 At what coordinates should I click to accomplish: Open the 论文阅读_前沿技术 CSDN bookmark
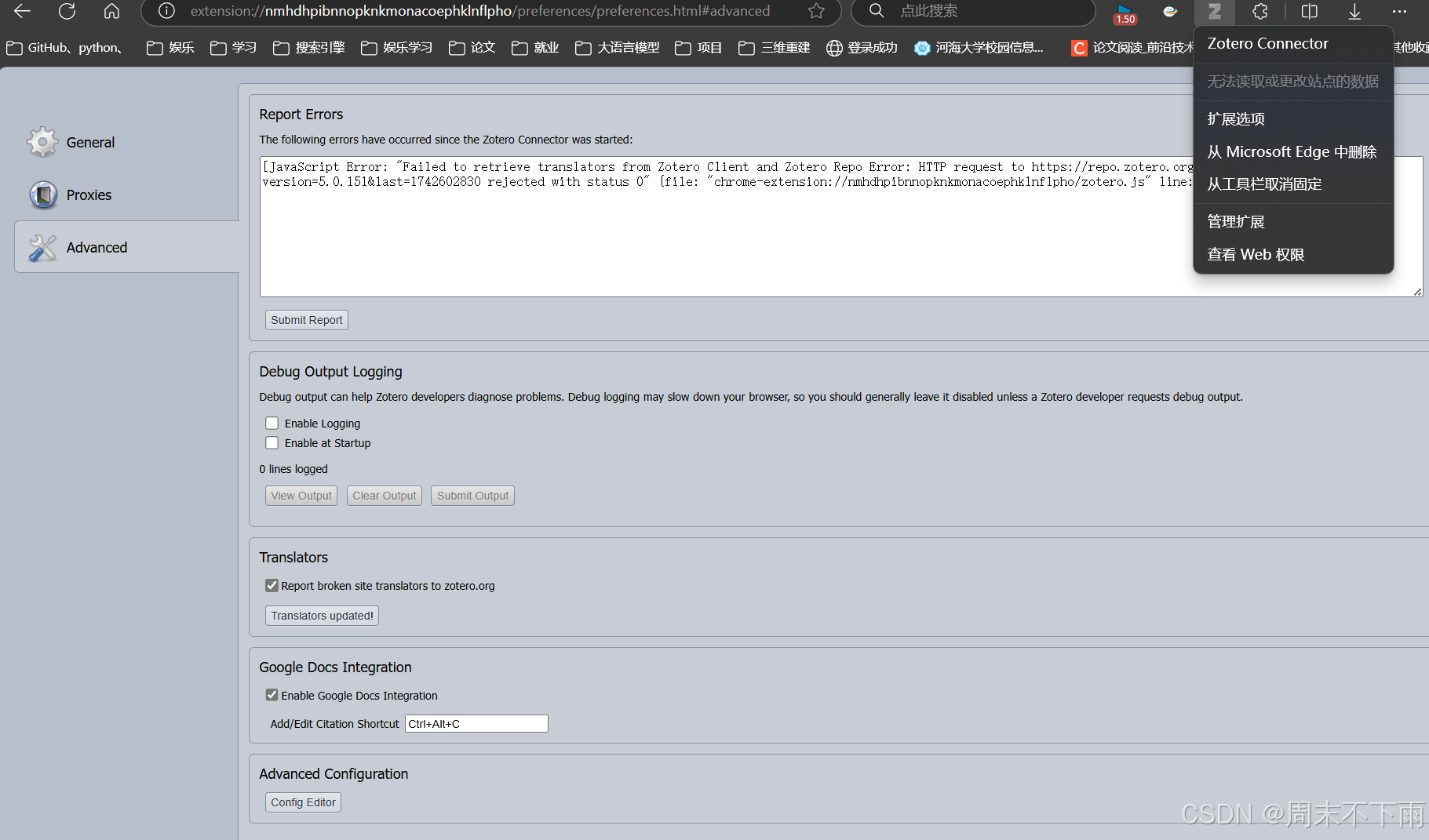coord(1132,48)
